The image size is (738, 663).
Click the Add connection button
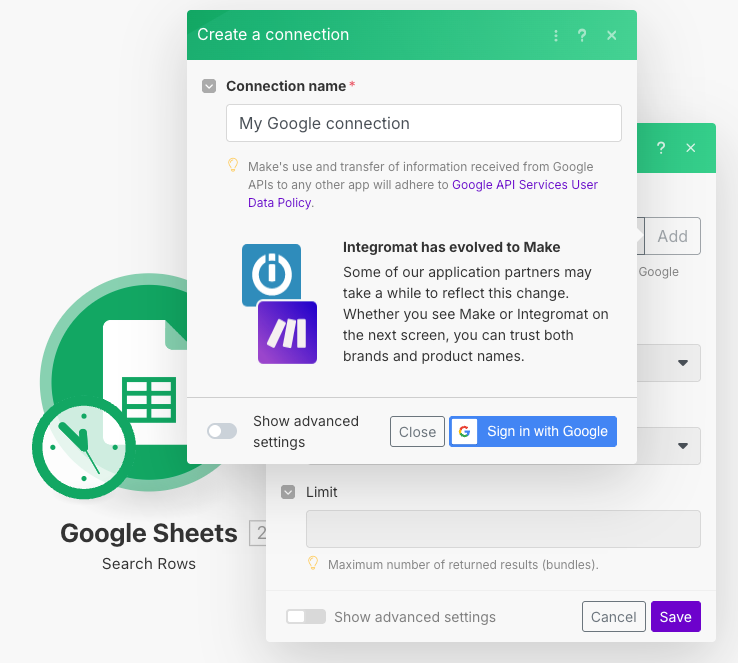tap(672, 236)
